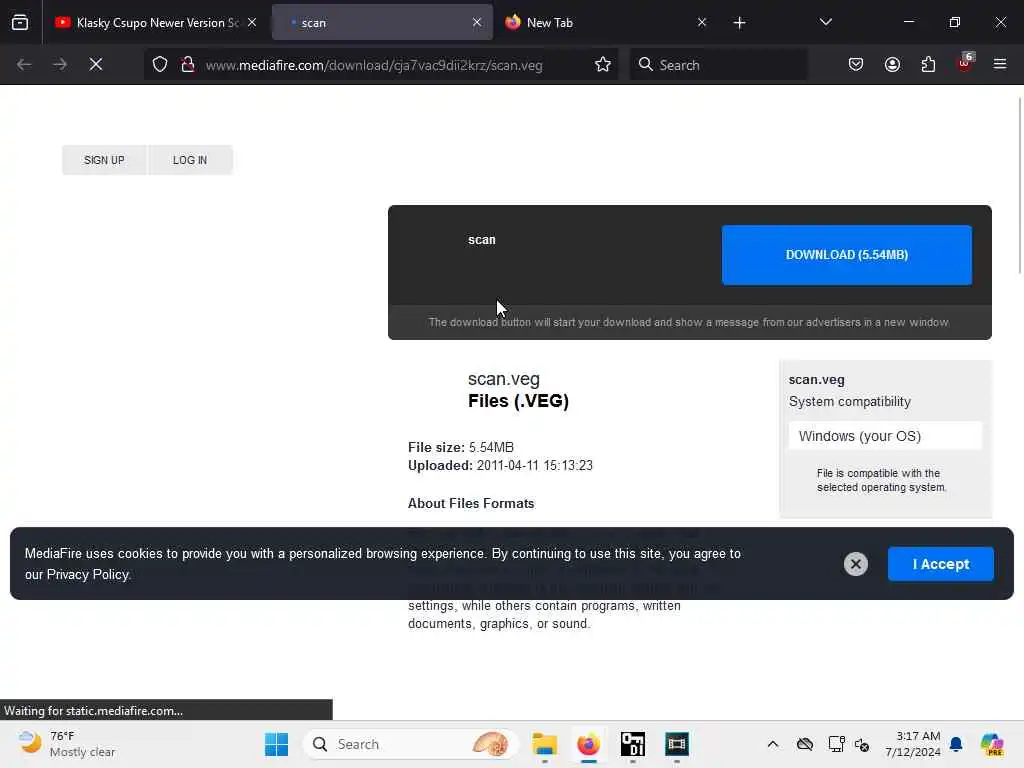Stop loading the page
1024x768 pixels.
(x=96, y=64)
